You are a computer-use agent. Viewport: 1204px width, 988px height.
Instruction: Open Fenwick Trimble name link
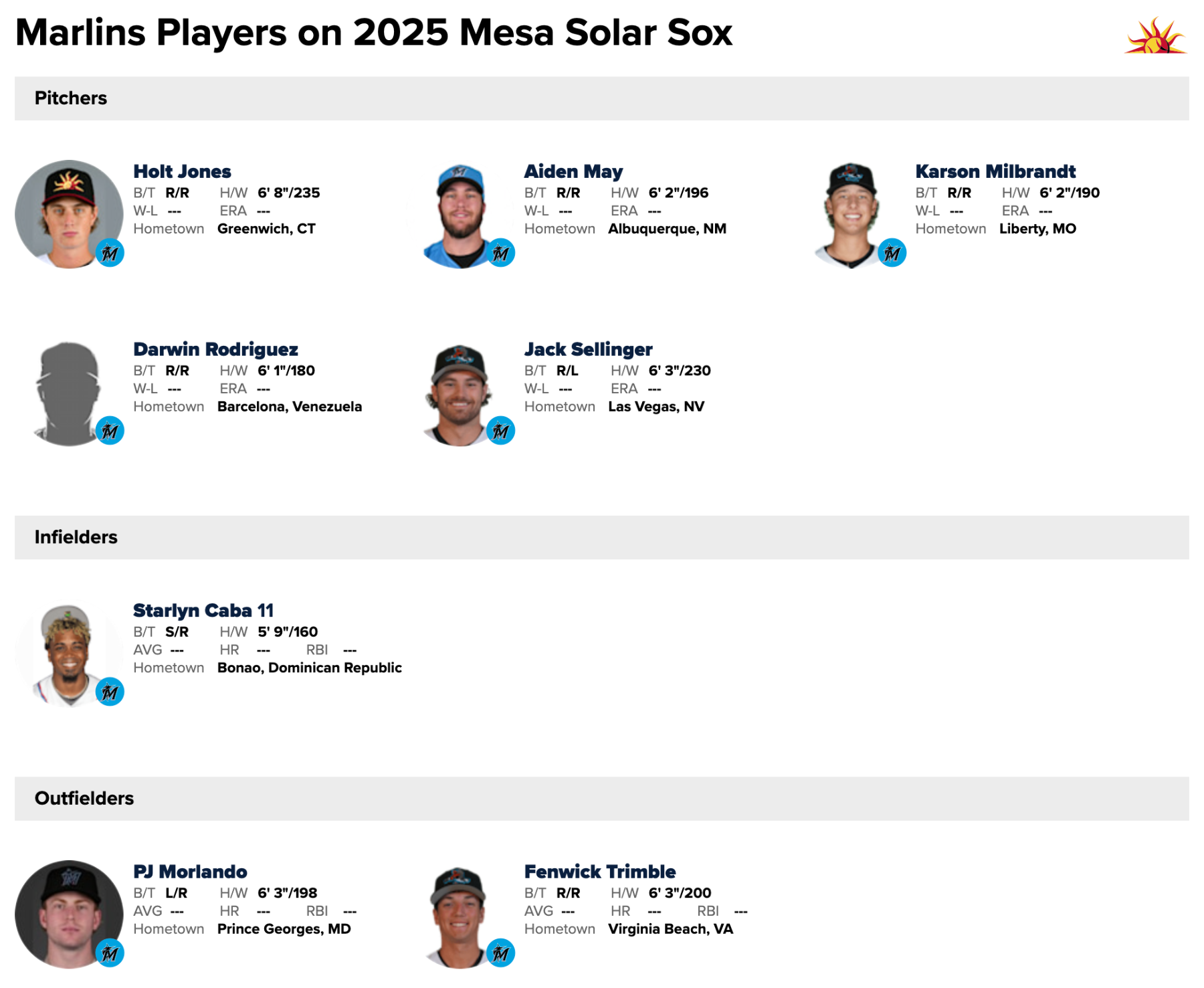coord(600,872)
